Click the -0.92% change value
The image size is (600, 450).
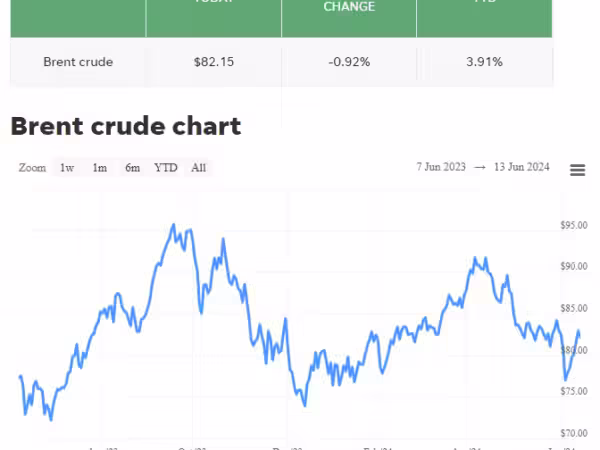349,62
